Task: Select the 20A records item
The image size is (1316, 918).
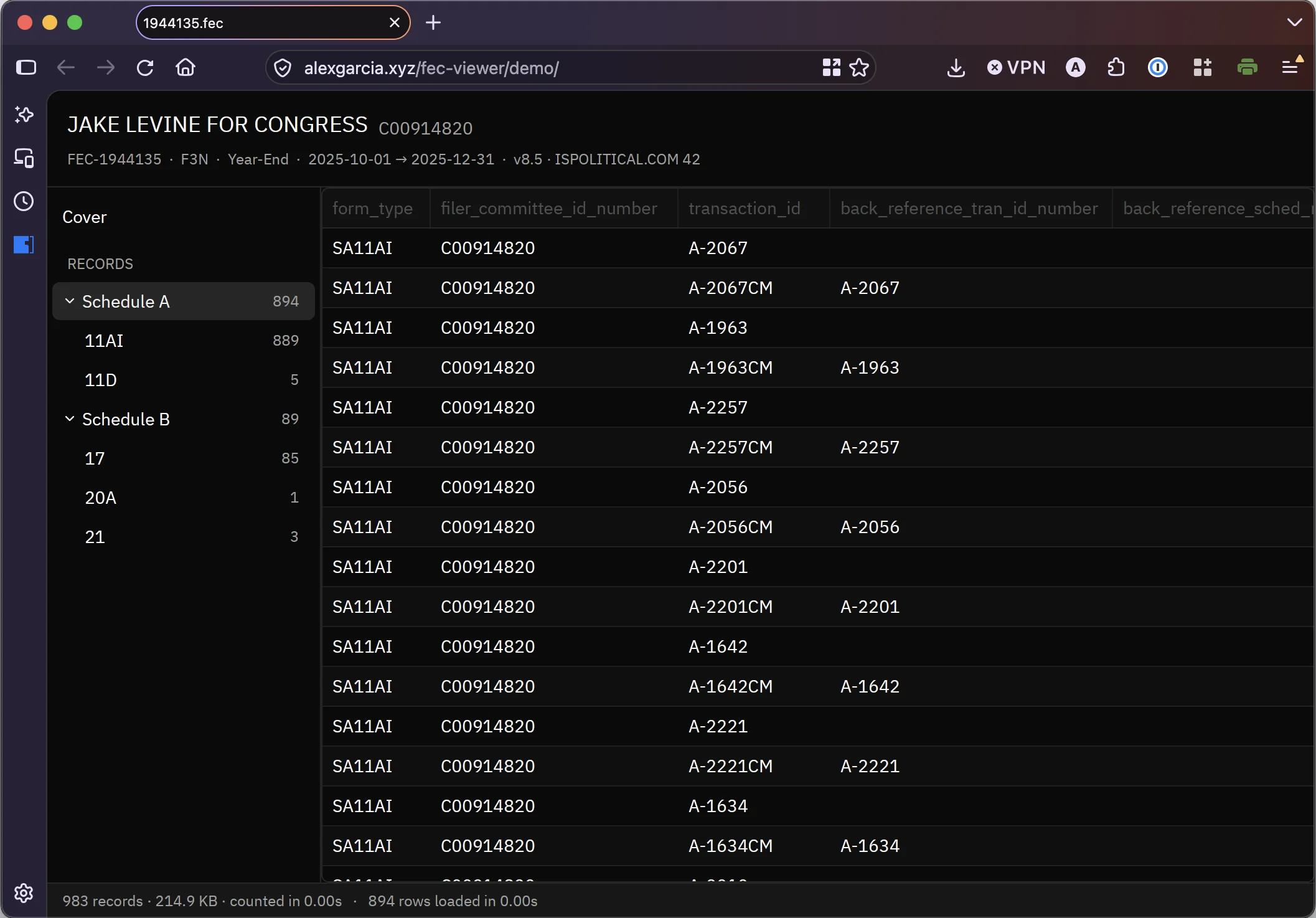Action: pos(184,498)
